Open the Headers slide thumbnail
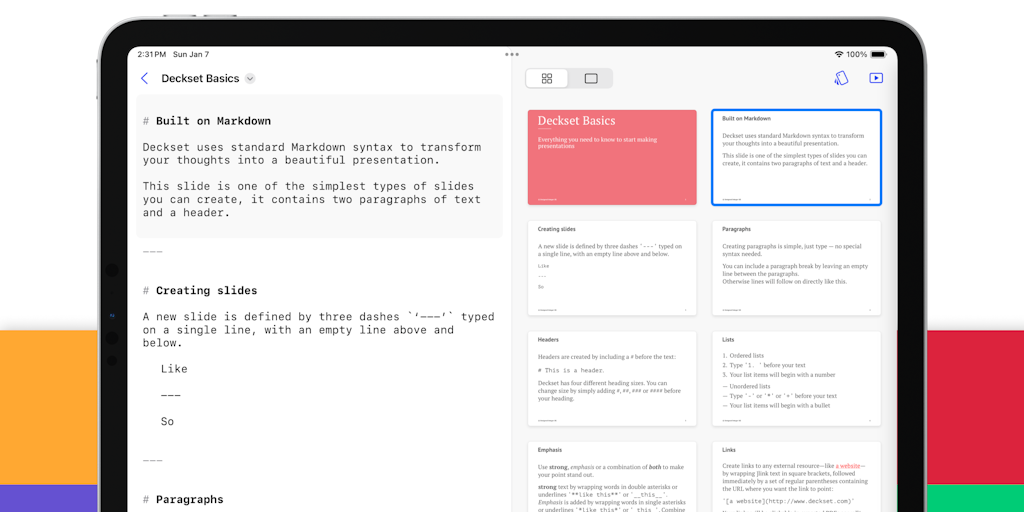Image resolution: width=1024 pixels, height=512 pixels. pyautogui.click(x=612, y=379)
